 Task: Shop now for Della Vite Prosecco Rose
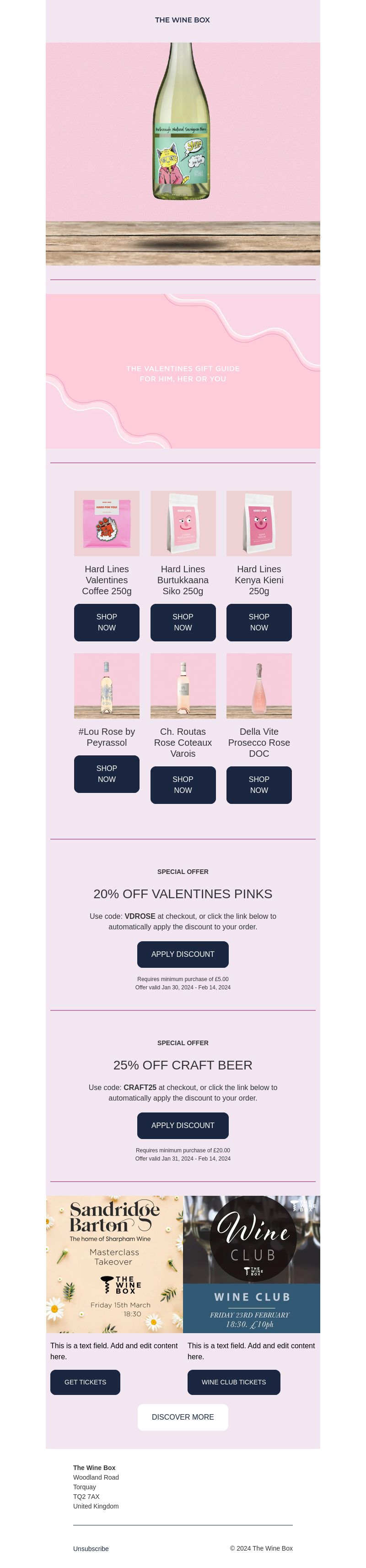259,785
